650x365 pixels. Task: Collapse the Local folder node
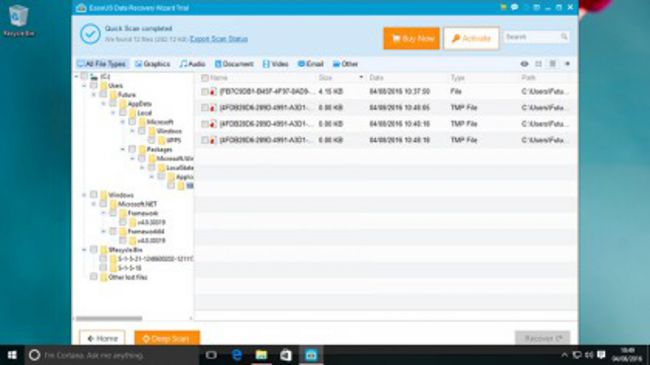[x=113, y=113]
